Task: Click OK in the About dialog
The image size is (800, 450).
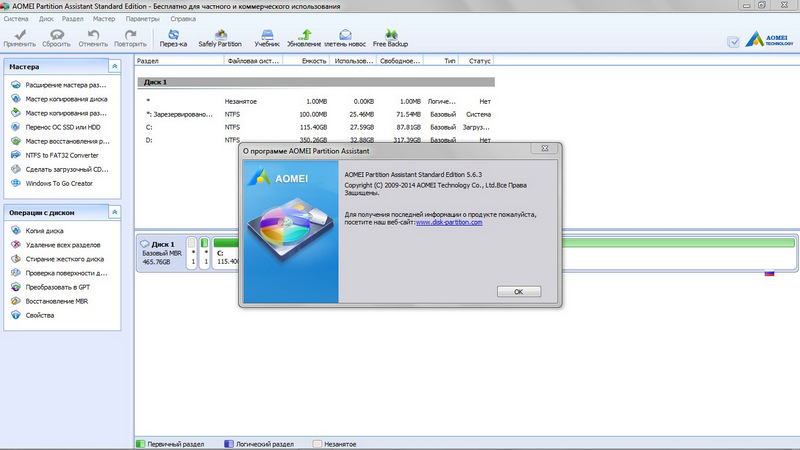Action: [x=518, y=291]
